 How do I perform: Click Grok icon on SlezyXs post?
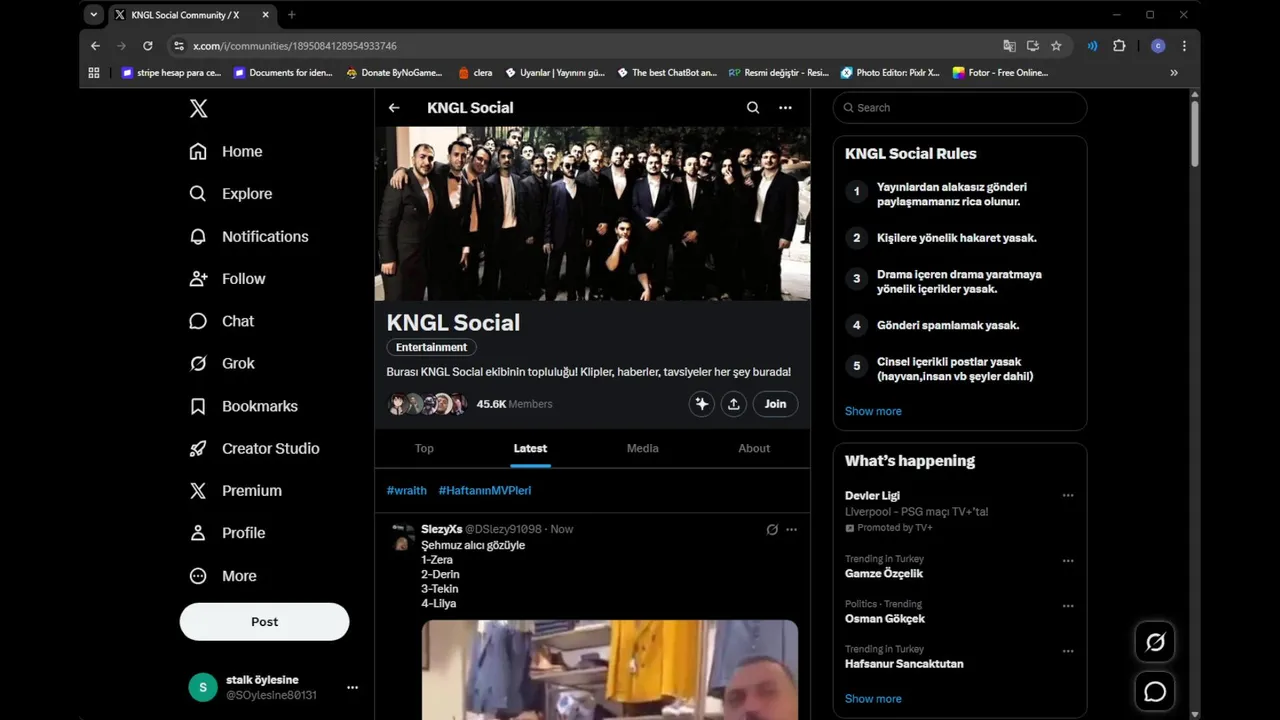click(772, 529)
